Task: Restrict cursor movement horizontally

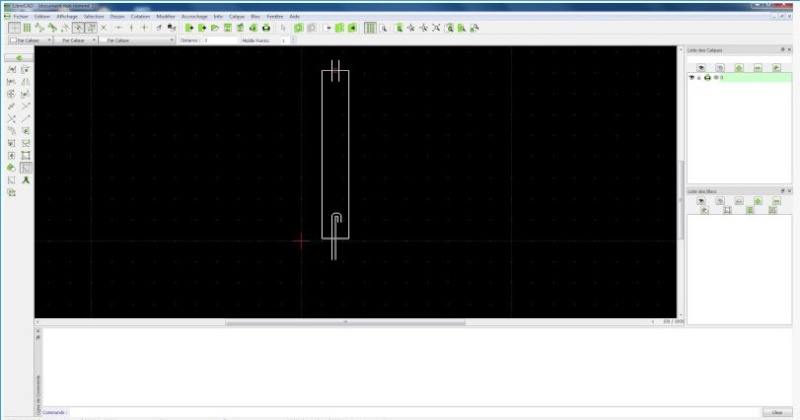Action: 118,28
